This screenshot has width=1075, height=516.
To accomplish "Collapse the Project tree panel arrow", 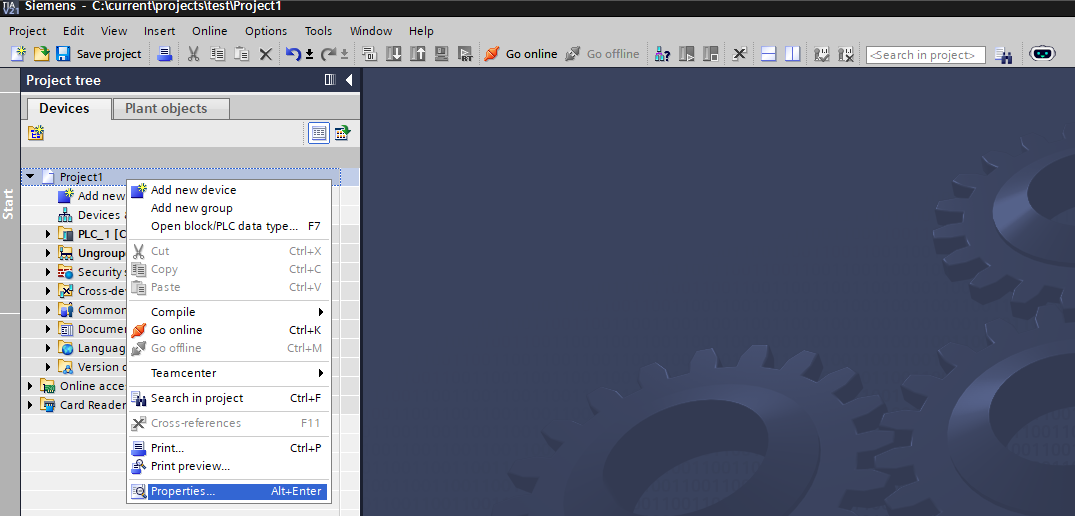I will pos(348,80).
